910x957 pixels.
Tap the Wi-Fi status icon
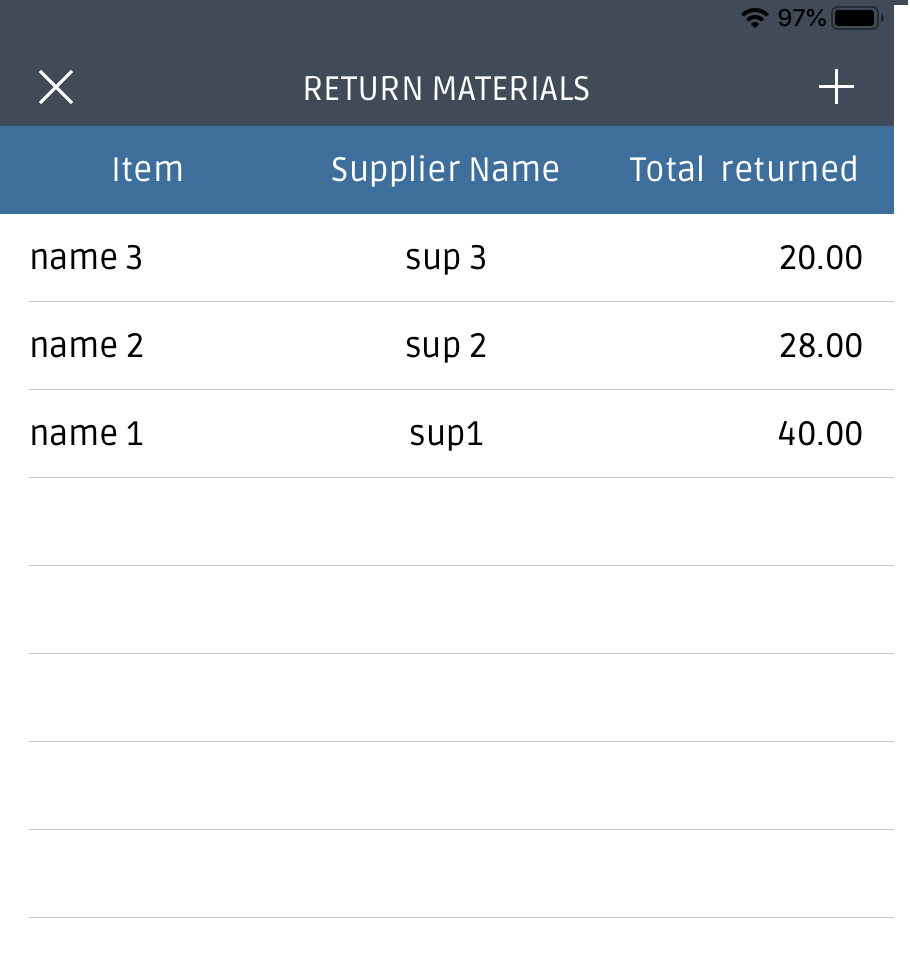point(754,18)
